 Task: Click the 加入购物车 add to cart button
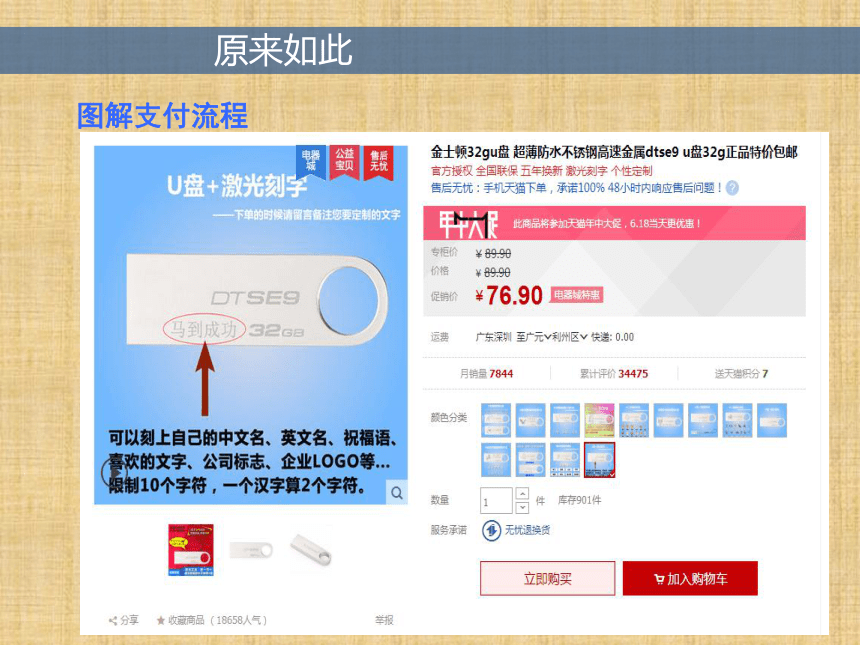click(x=690, y=578)
